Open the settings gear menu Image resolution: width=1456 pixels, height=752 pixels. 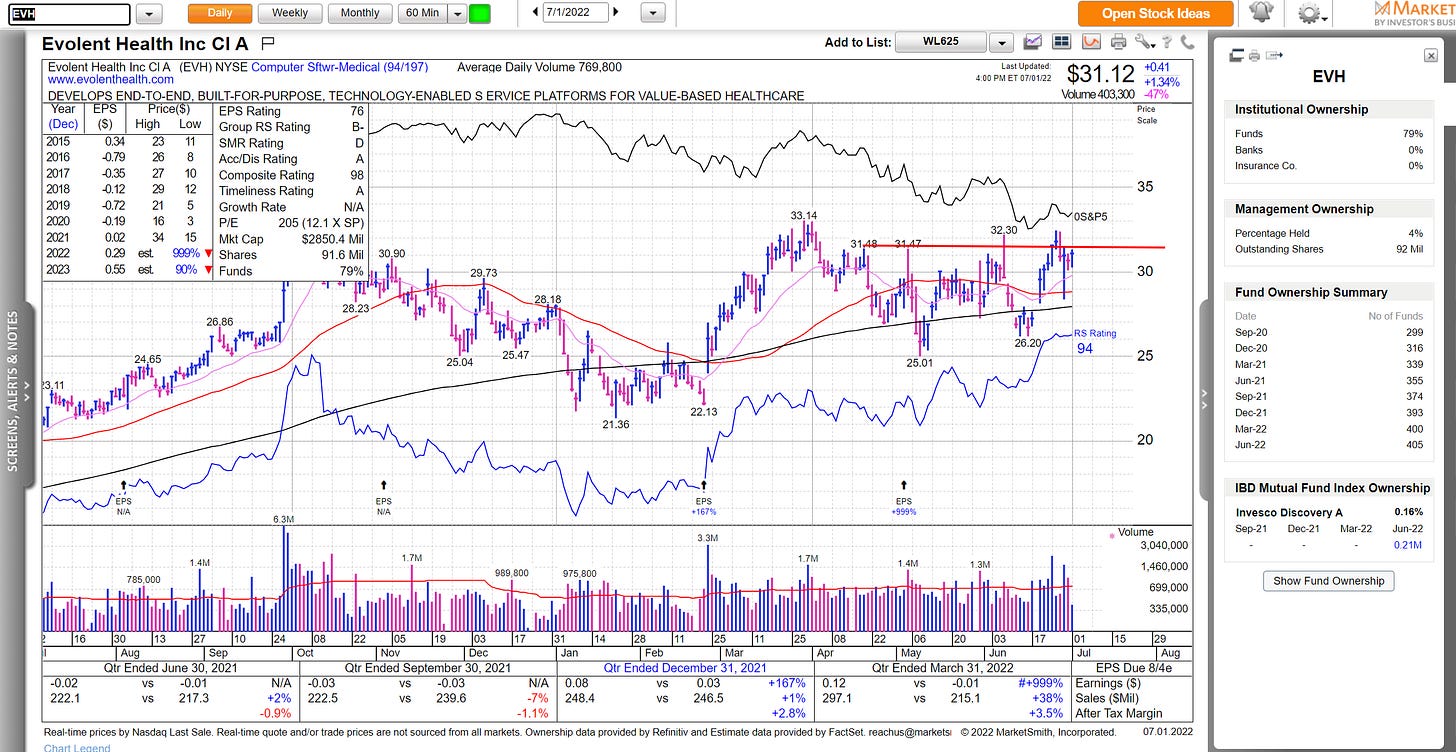coord(1310,13)
